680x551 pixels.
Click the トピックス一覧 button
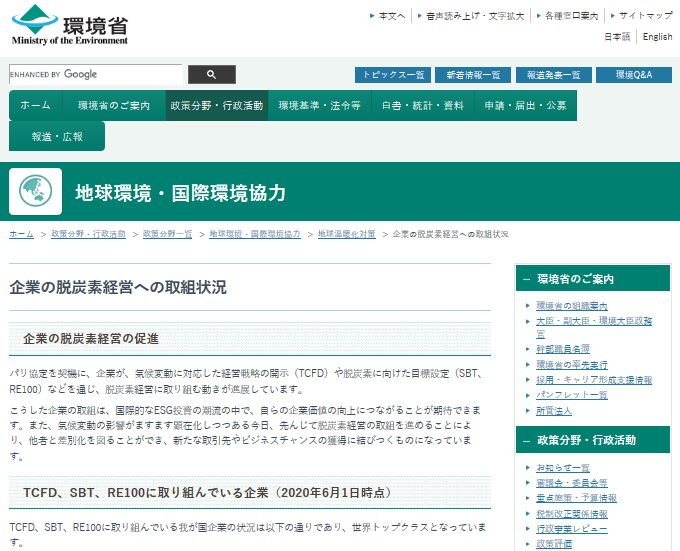392,75
